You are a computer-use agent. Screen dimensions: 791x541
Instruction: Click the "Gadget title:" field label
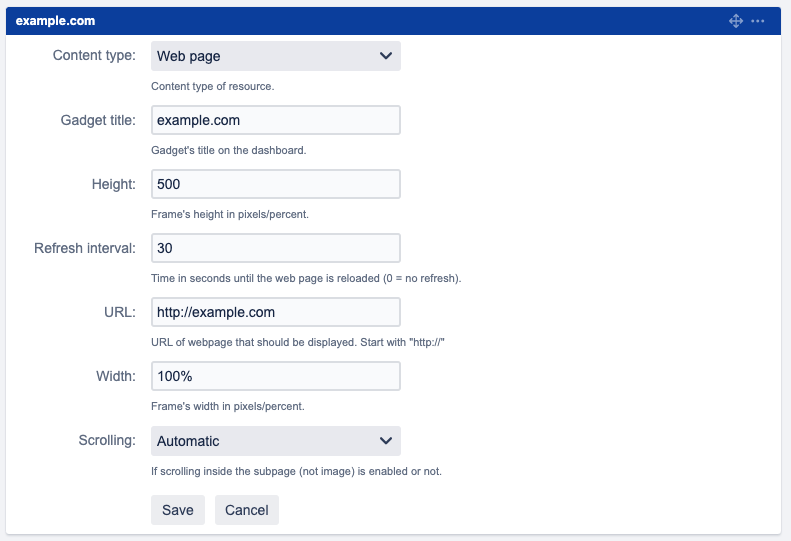(x=98, y=120)
